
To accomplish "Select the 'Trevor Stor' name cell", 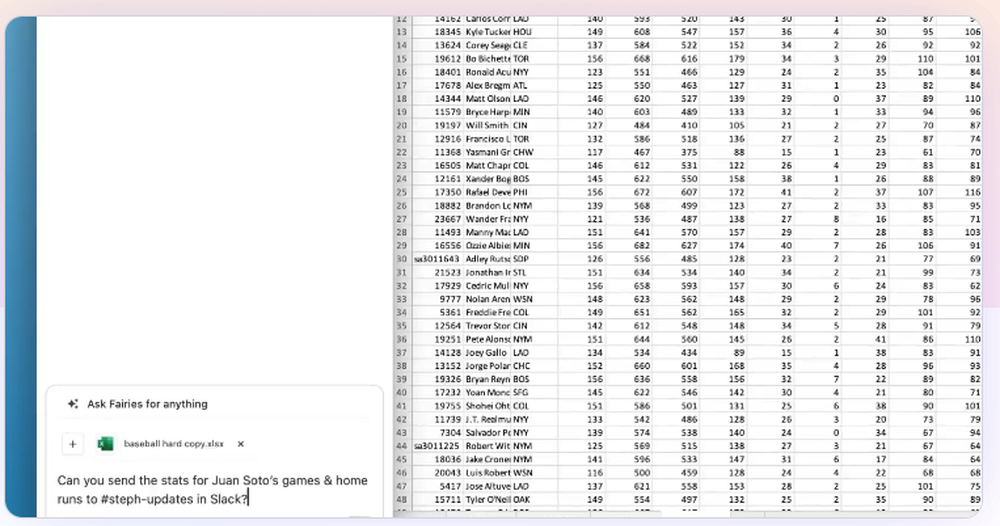I will click(x=488, y=326).
